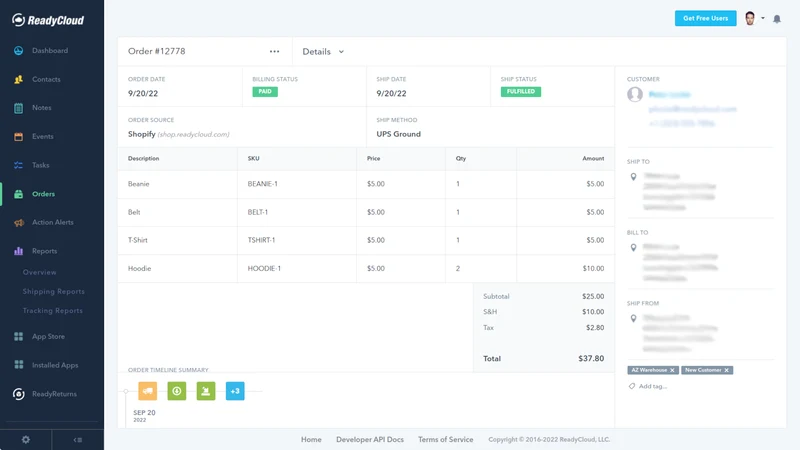Click in Add tag field
This screenshot has width=800, height=450.
pyautogui.click(x=653, y=386)
